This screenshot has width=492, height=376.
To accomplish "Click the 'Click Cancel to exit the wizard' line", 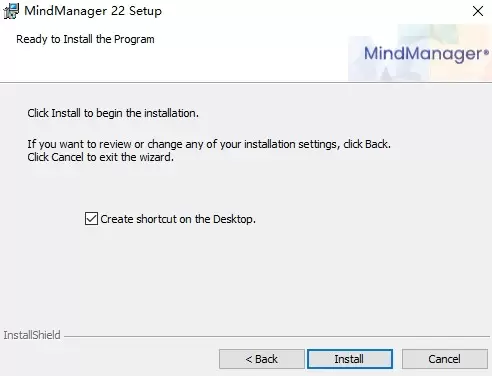I will [x=101, y=157].
